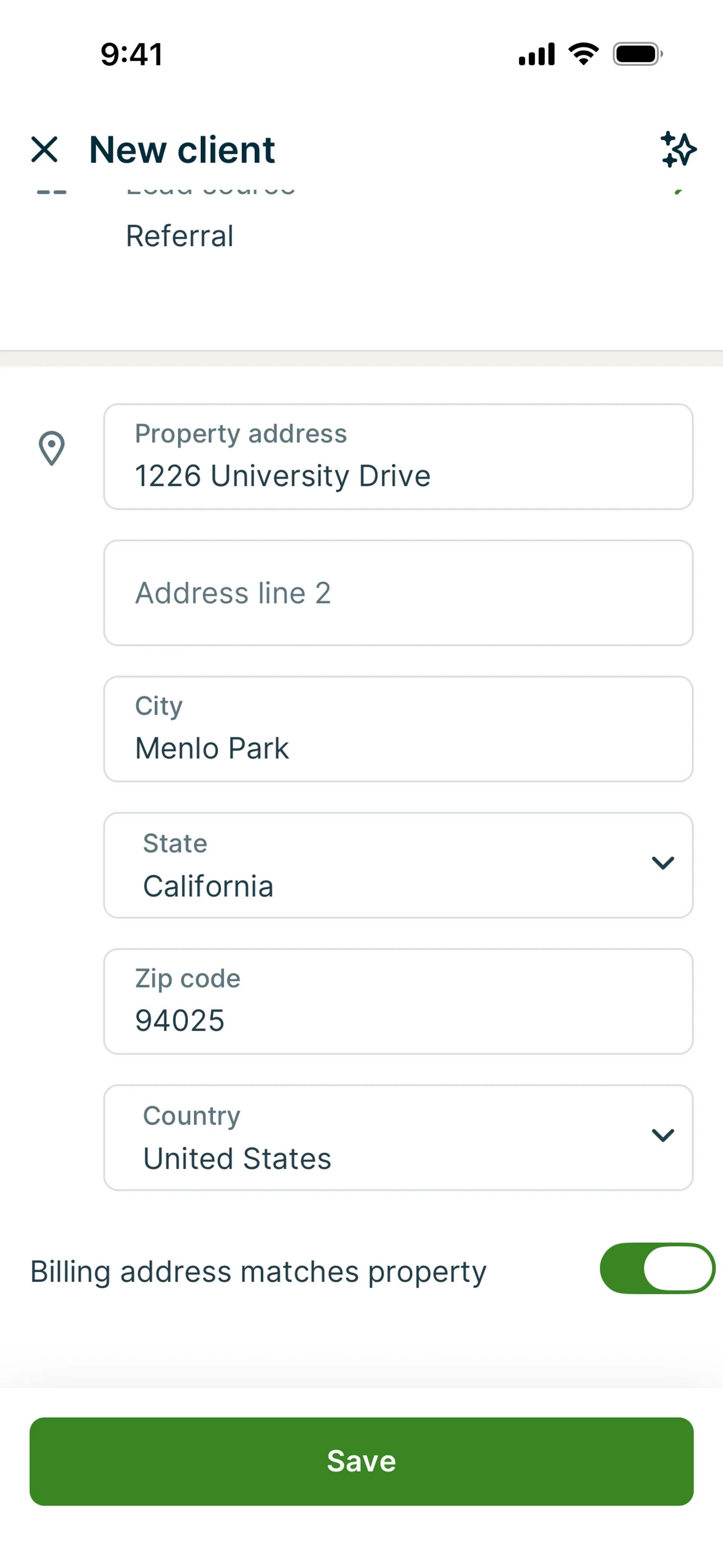Tap the Billing address matches property label
The image size is (723, 1568).
(258, 1272)
